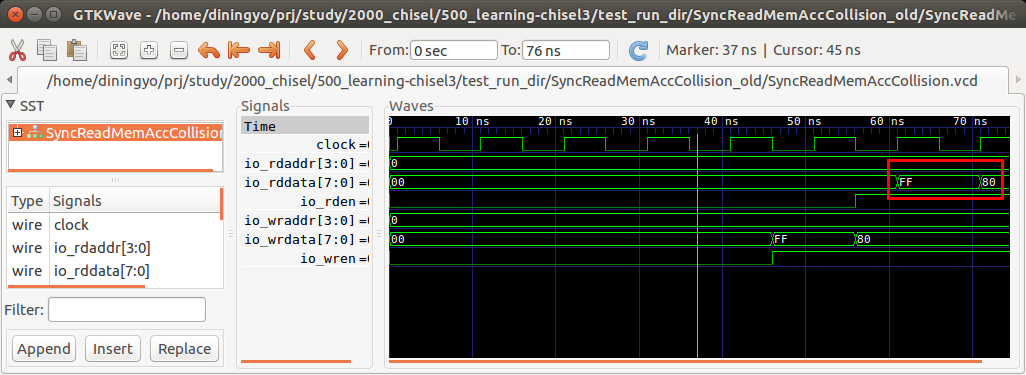Screen dimensions: 1026x375
Task: Click the signal list vertical scrollbar
Action: pyautogui.click(x=221, y=204)
